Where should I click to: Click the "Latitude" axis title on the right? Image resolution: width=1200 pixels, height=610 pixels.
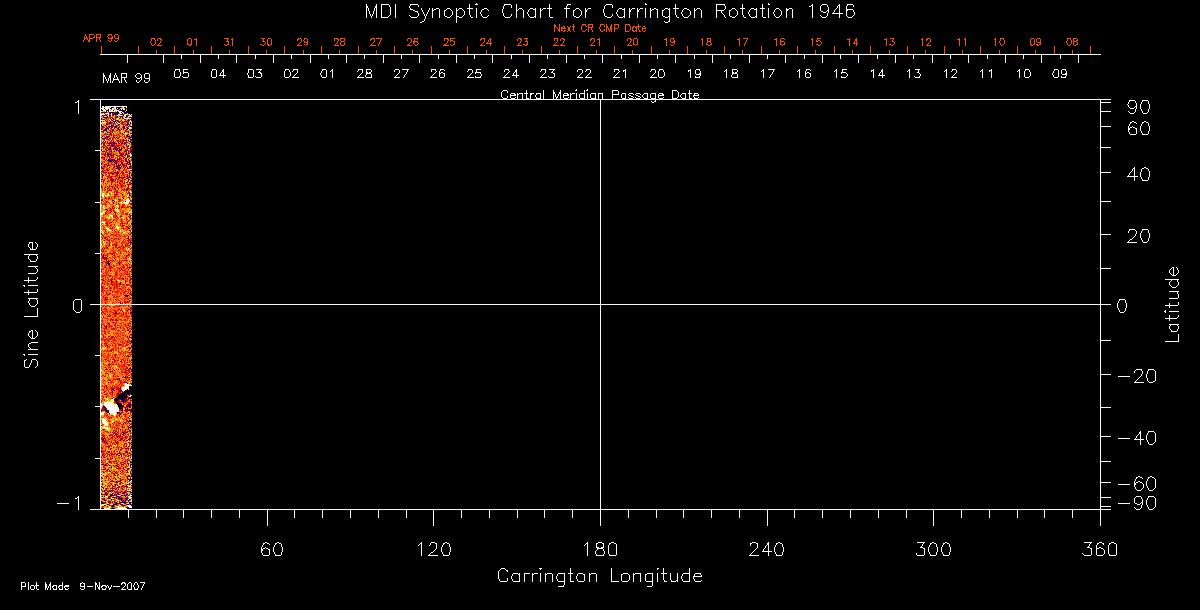(x=1173, y=304)
